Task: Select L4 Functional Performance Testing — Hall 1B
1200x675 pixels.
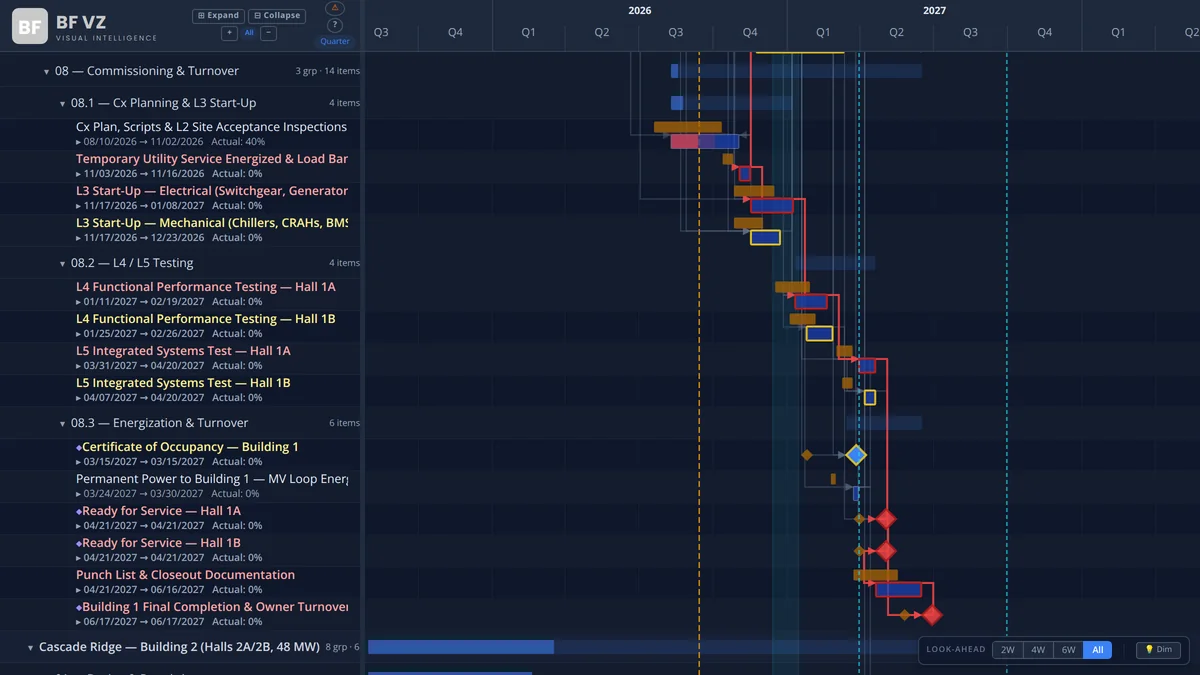Action: point(205,319)
